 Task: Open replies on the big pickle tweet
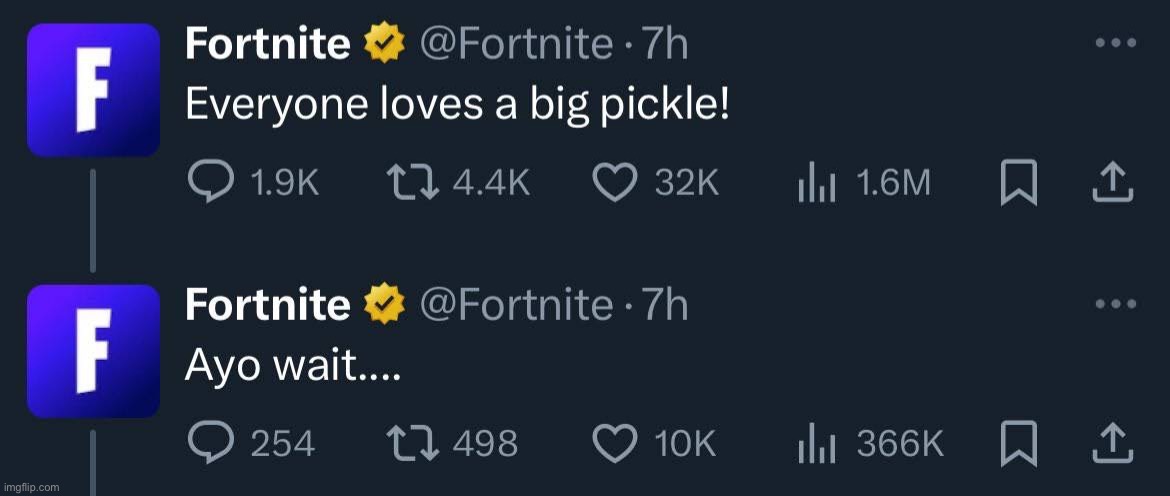pos(254,183)
